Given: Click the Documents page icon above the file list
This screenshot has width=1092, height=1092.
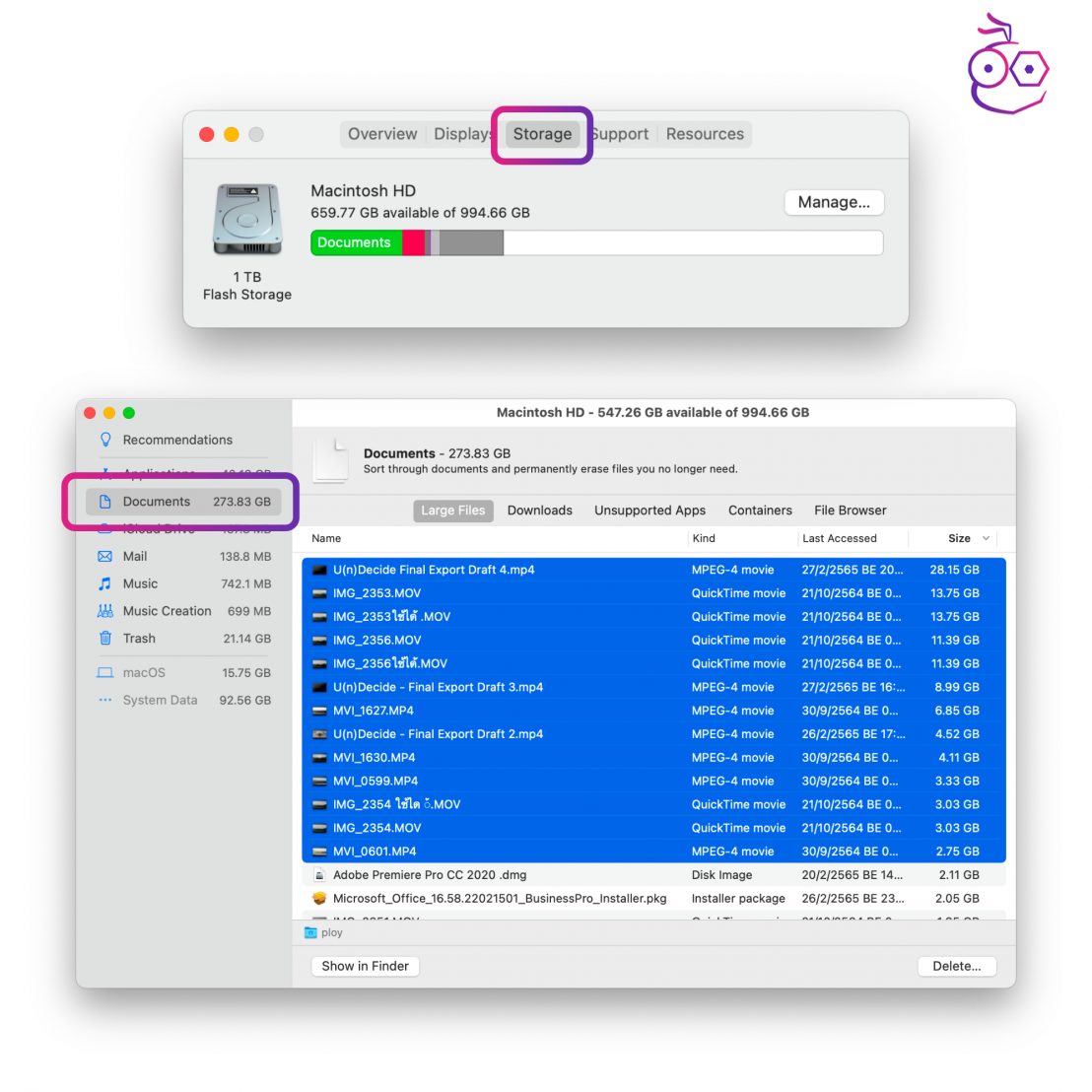Looking at the screenshot, I should pos(329,460).
